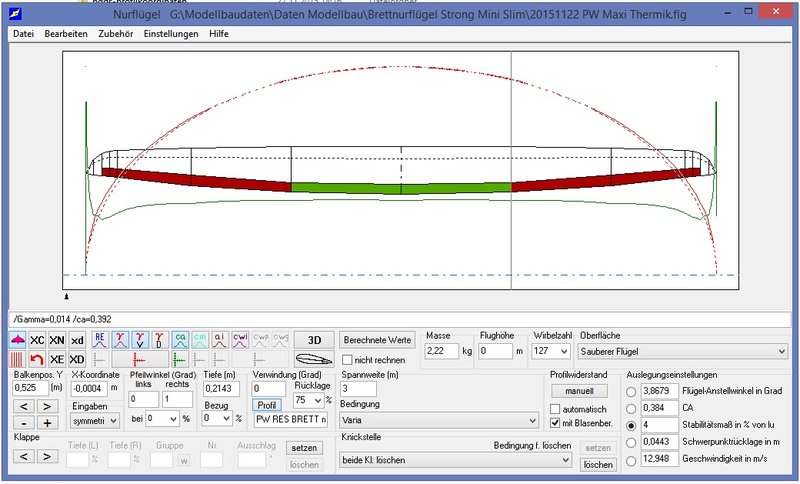
Task: Click the pink wing planform icon
Action: point(18,340)
